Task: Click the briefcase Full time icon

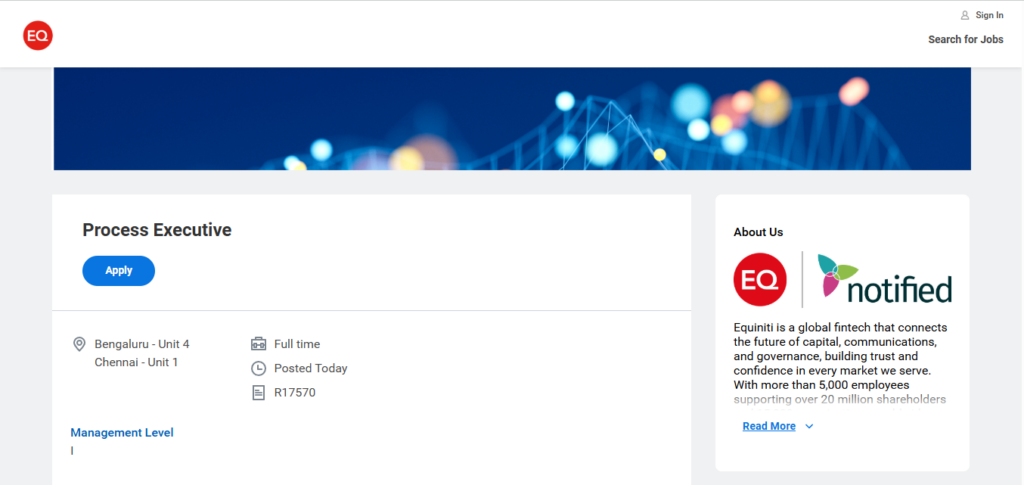Action: coord(259,344)
